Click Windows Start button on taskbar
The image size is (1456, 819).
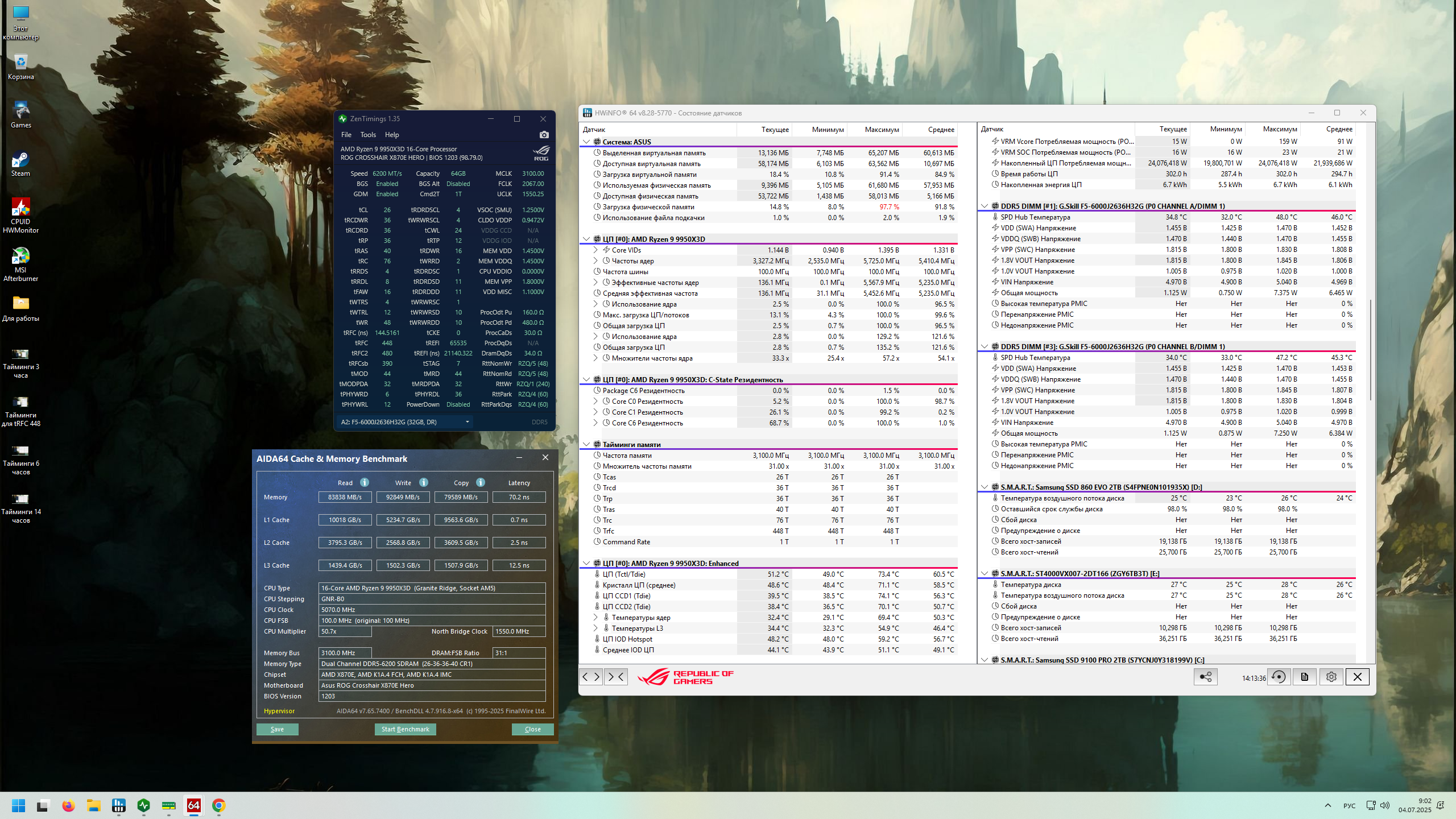(x=19, y=805)
